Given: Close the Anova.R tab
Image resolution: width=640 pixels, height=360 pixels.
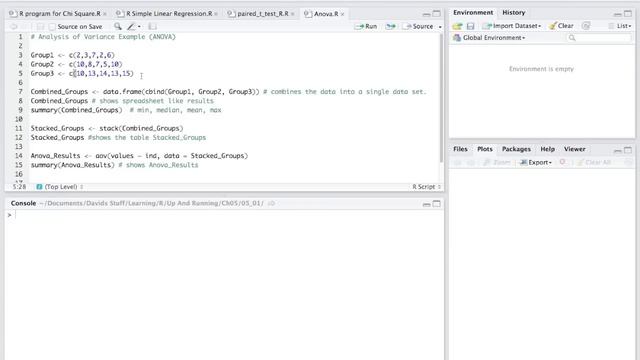Looking at the screenshot, I should 342,14.
